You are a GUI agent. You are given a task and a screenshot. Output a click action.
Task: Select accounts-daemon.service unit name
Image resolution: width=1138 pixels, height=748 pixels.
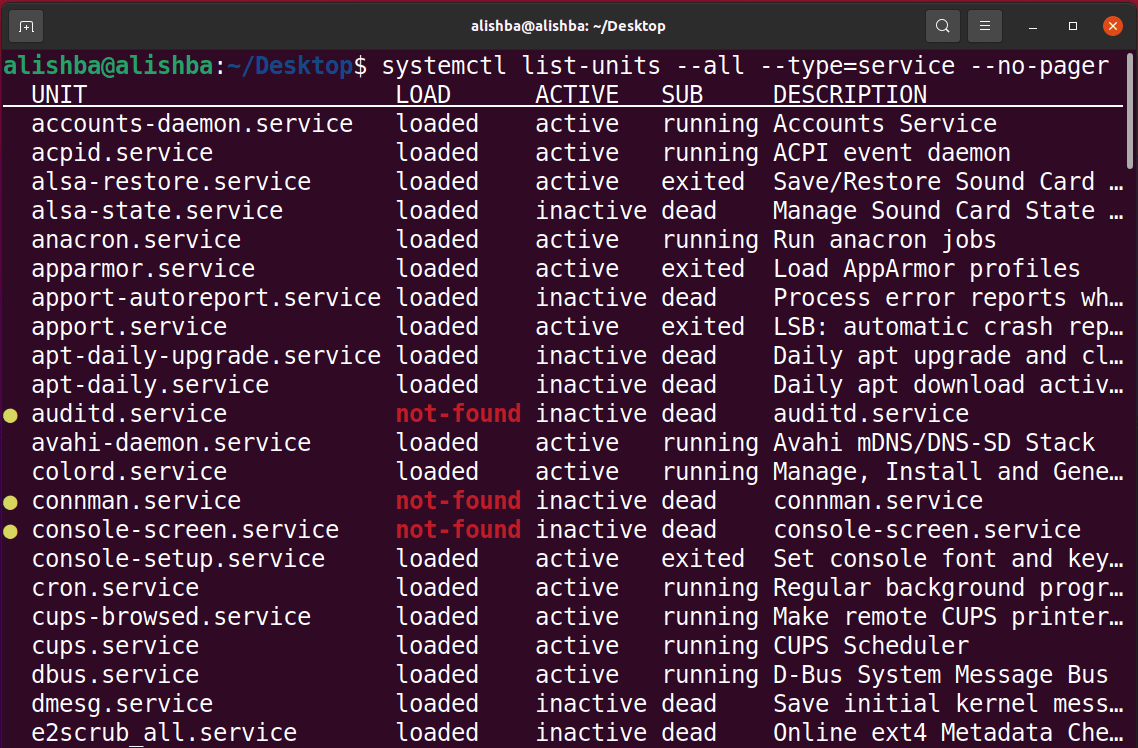[x=192, y=123]
